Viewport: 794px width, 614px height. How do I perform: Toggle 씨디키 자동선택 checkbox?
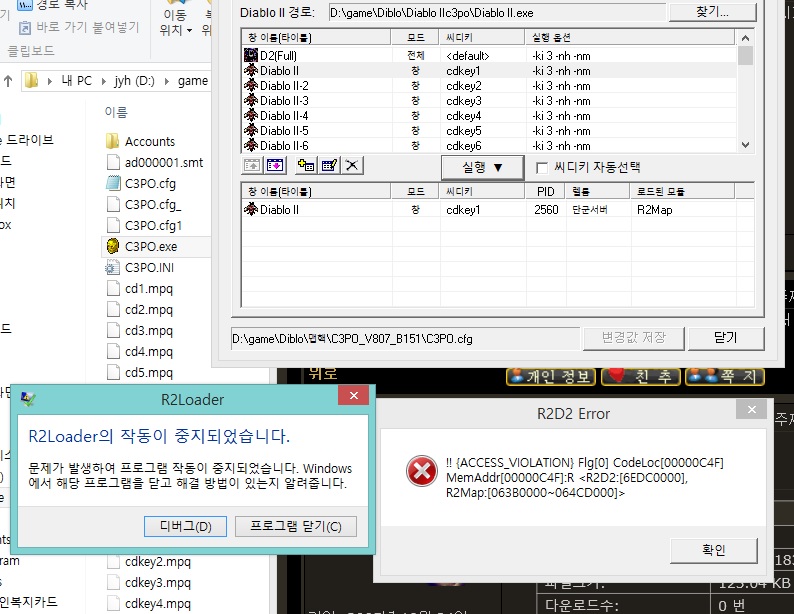coord(542,168)
